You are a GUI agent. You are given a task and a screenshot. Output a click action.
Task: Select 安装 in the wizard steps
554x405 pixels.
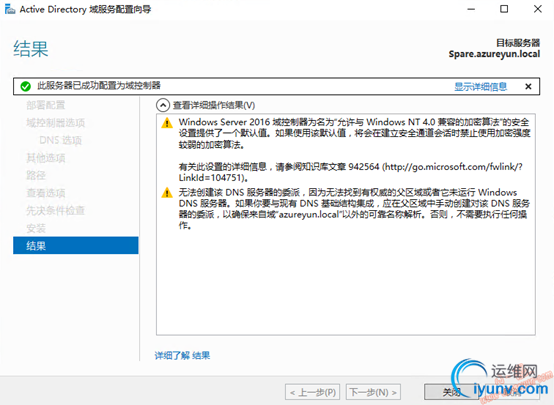pyautogui.click(x=36, y=228)
